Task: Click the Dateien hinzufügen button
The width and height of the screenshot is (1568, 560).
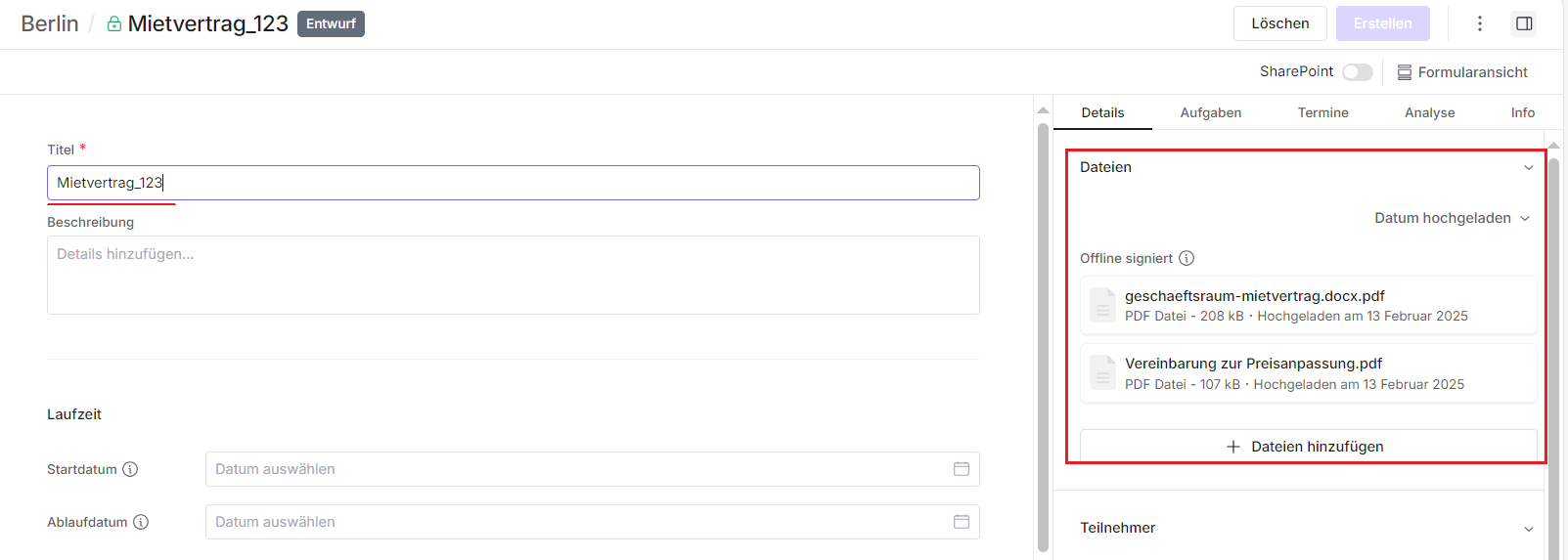Action: 1307,447
